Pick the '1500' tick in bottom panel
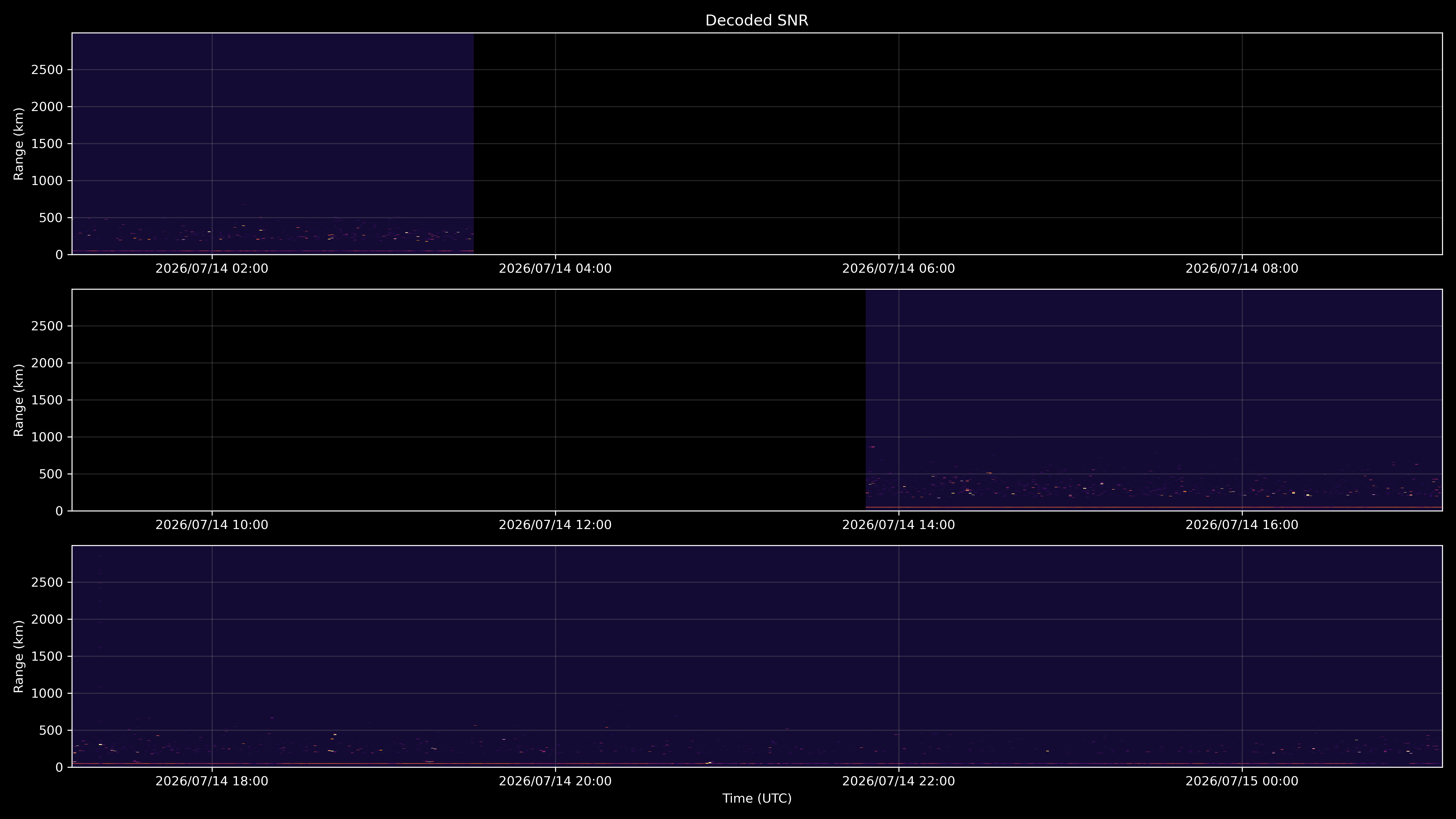This screenshot has height=819, width=1456. tap(47, 657)
